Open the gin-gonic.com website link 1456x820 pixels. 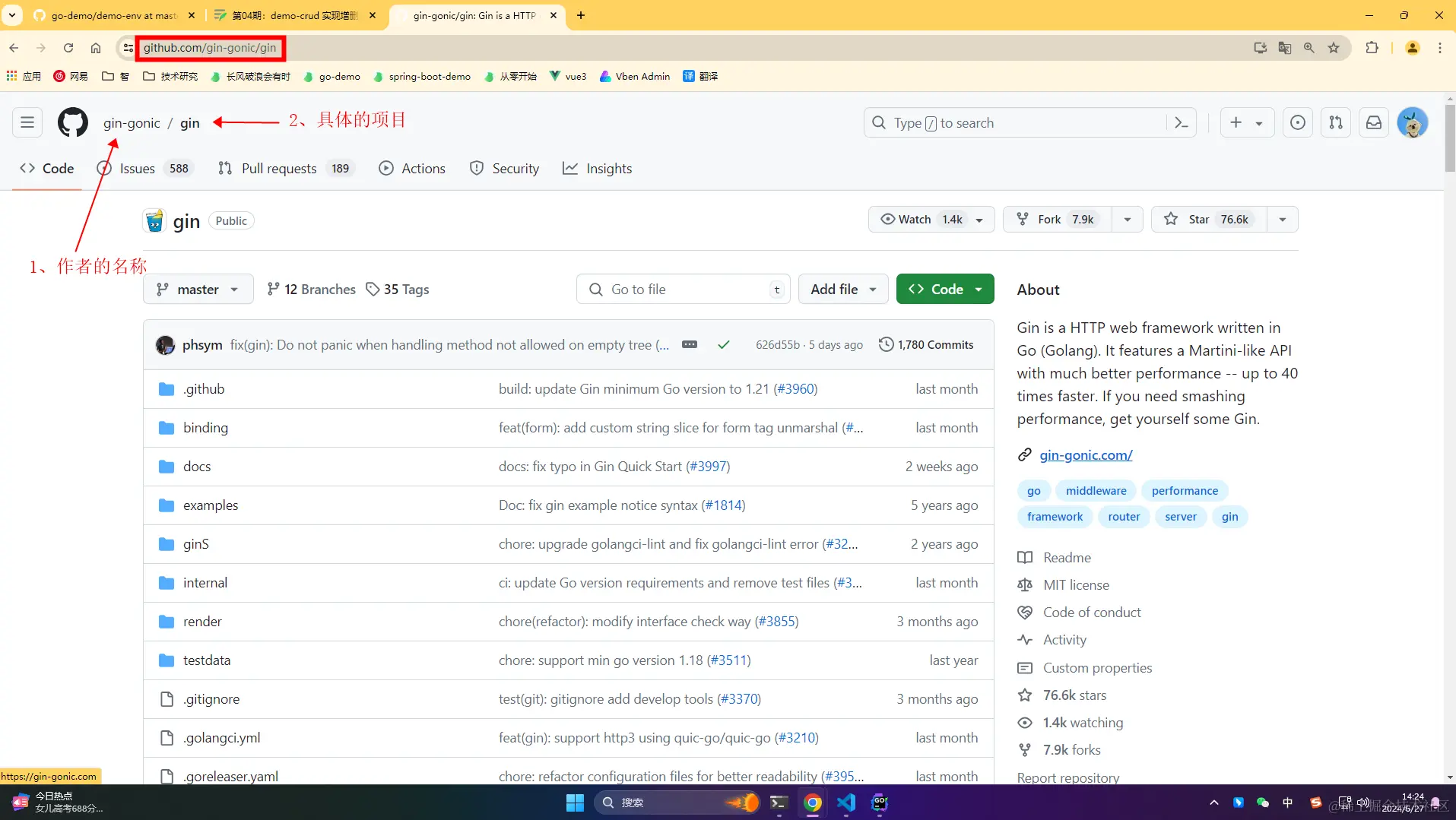[x=1086, y=455]
